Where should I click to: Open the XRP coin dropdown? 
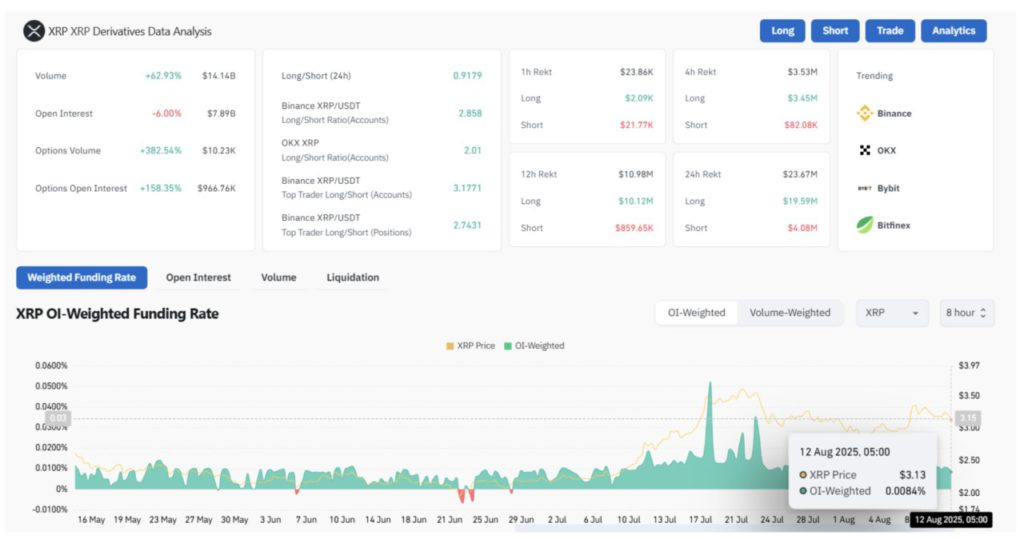pos(892,313)
